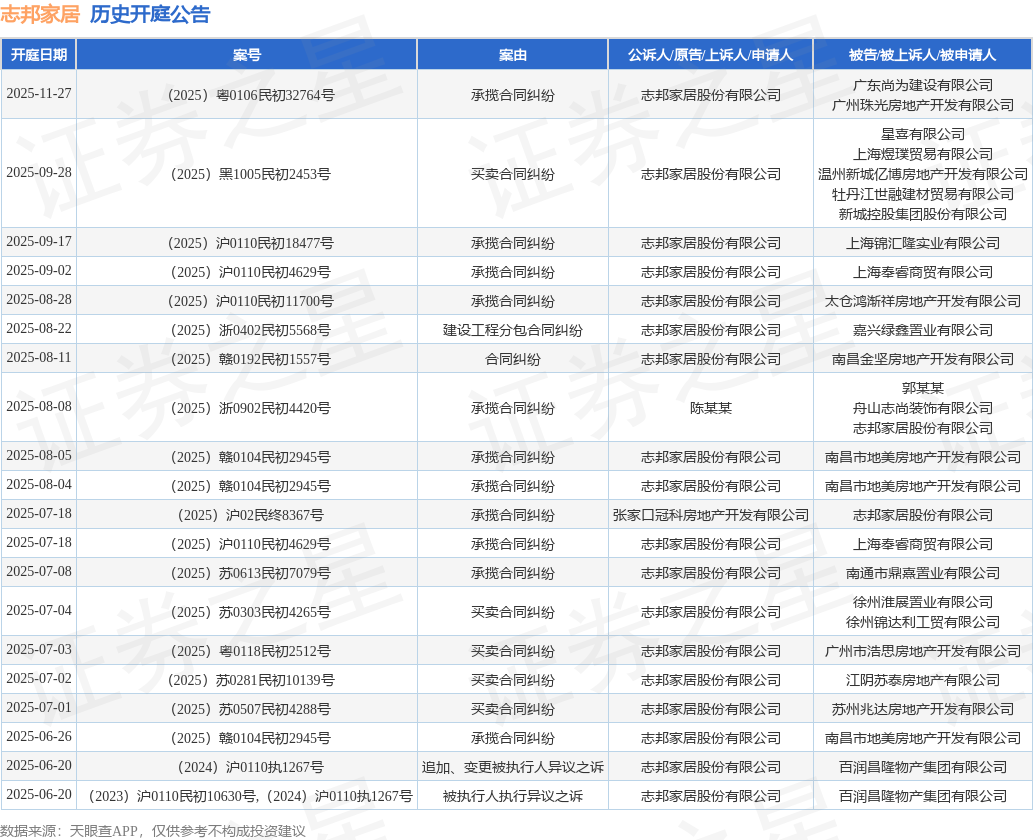Click plaintiff 张家口冠科房地产开发有限公司
The width and height of the screenshot is (1033, 840).
[x=711, y=516]
